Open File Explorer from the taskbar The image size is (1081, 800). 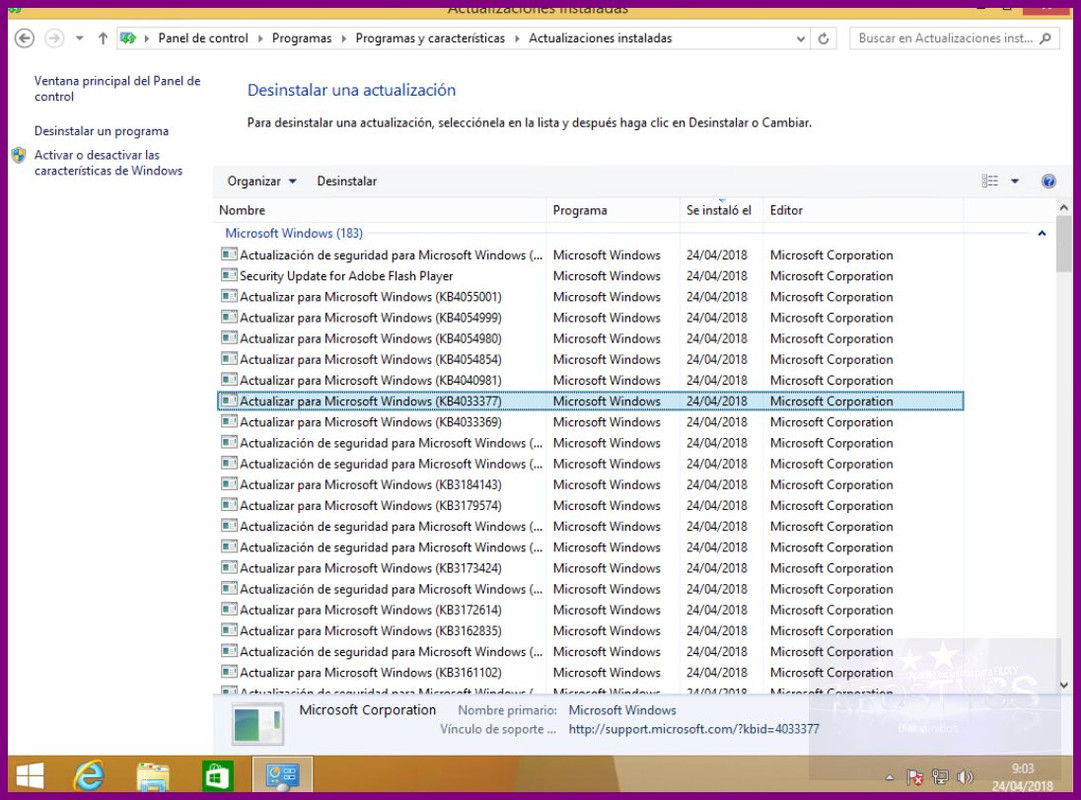pyautogui.click(x=153, y=777)
